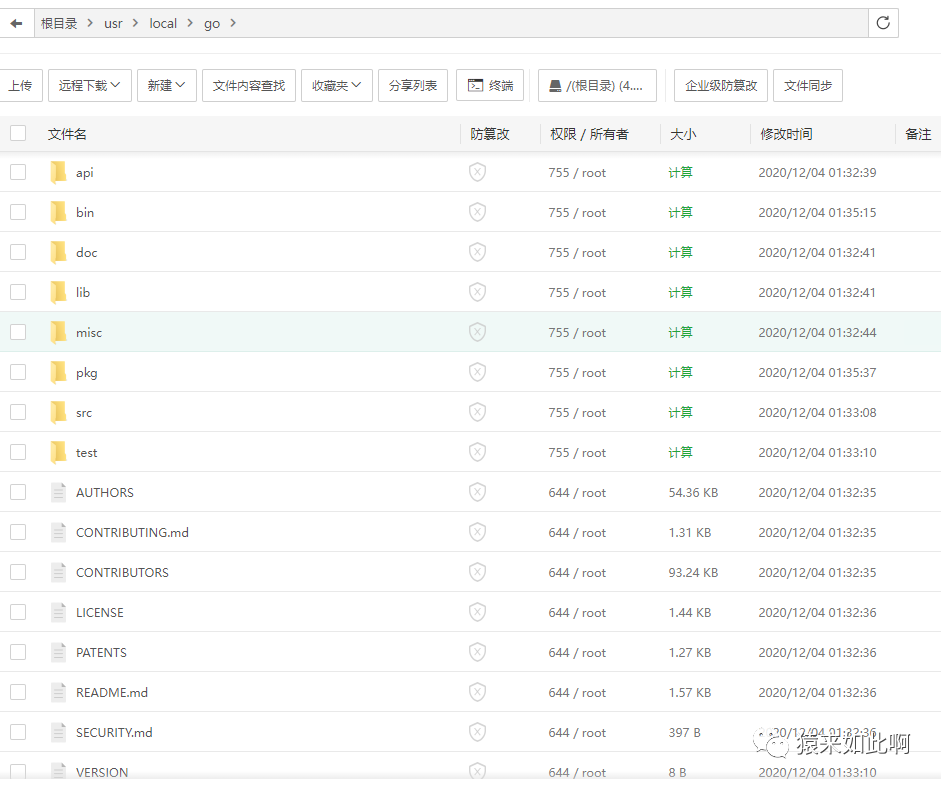
Task: Open the README.md file name
Action: coord(112,693)
